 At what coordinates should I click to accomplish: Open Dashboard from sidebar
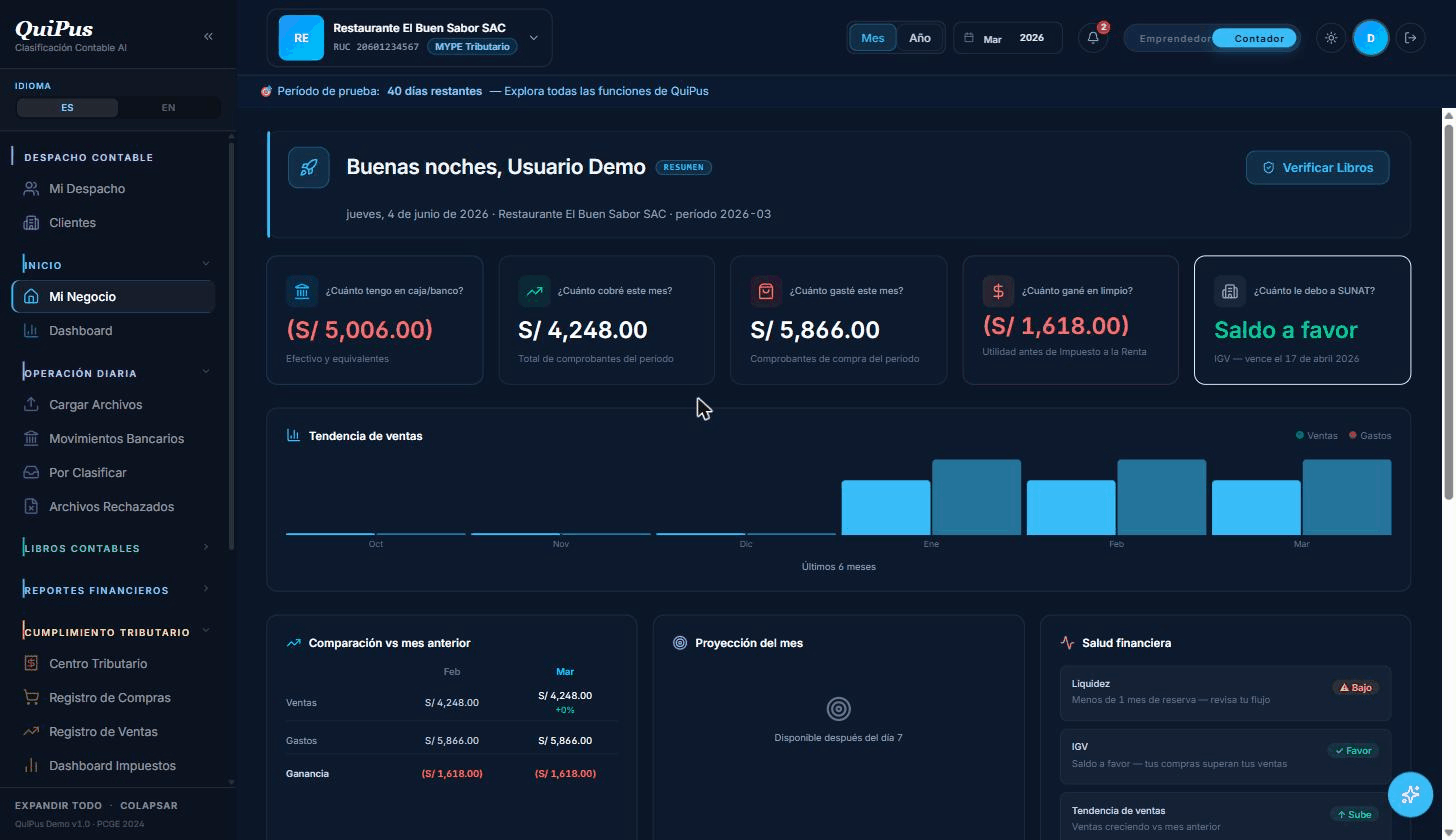coord(113,331)
